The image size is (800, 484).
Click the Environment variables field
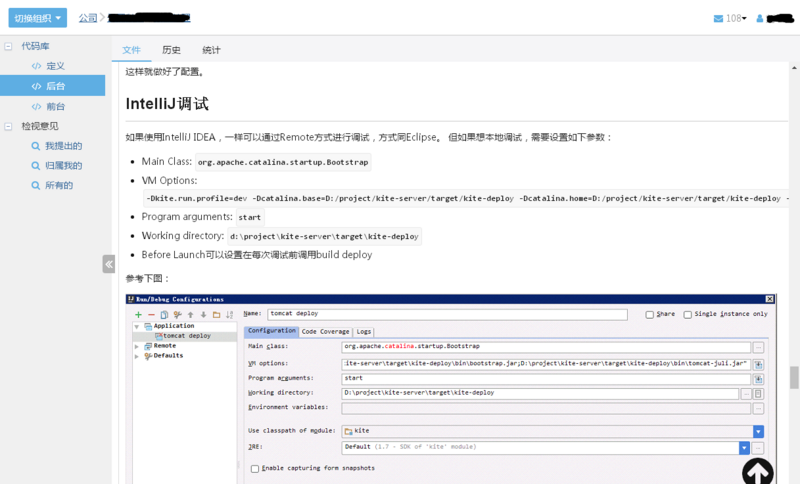(x=546, y=408)
